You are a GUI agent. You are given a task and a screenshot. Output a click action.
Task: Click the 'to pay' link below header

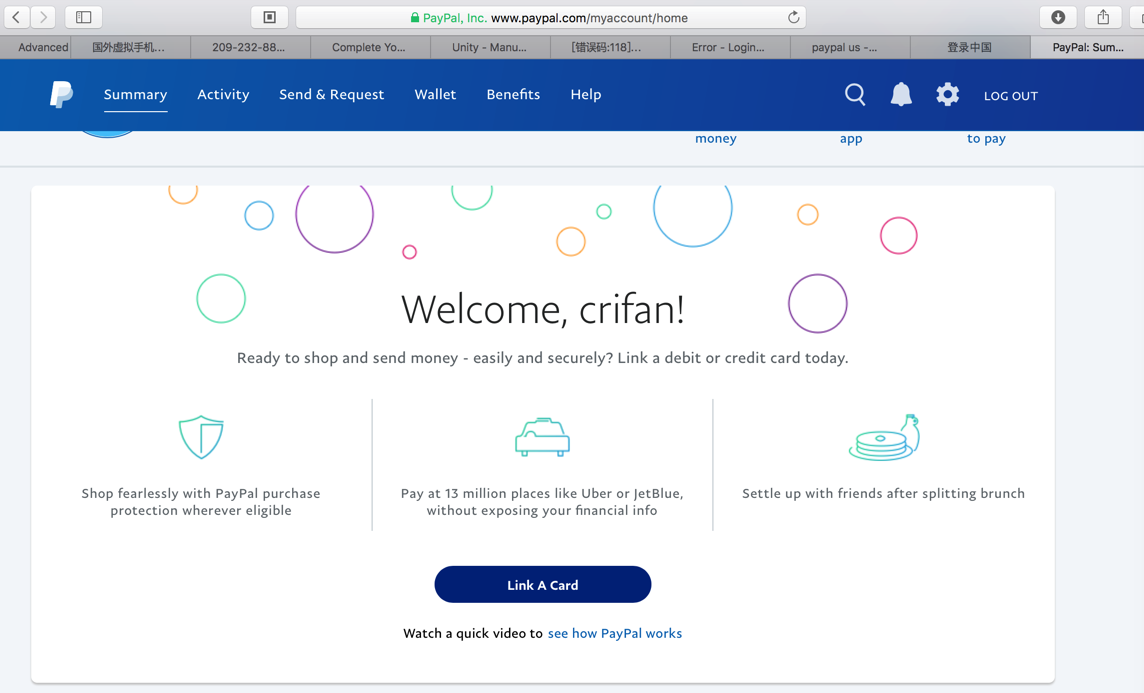coord(986,139)
